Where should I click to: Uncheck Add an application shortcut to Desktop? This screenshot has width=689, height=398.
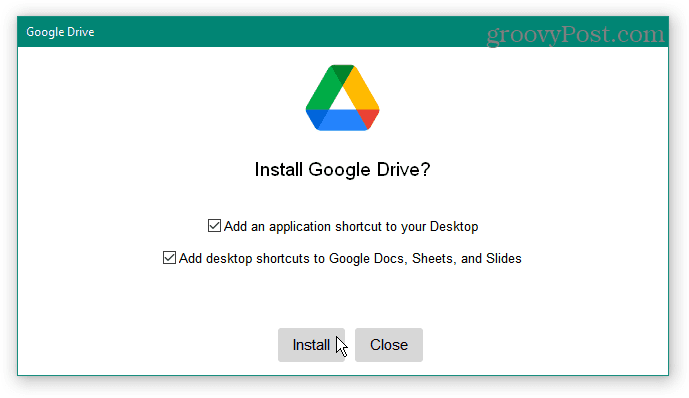[x=214, y=226]
